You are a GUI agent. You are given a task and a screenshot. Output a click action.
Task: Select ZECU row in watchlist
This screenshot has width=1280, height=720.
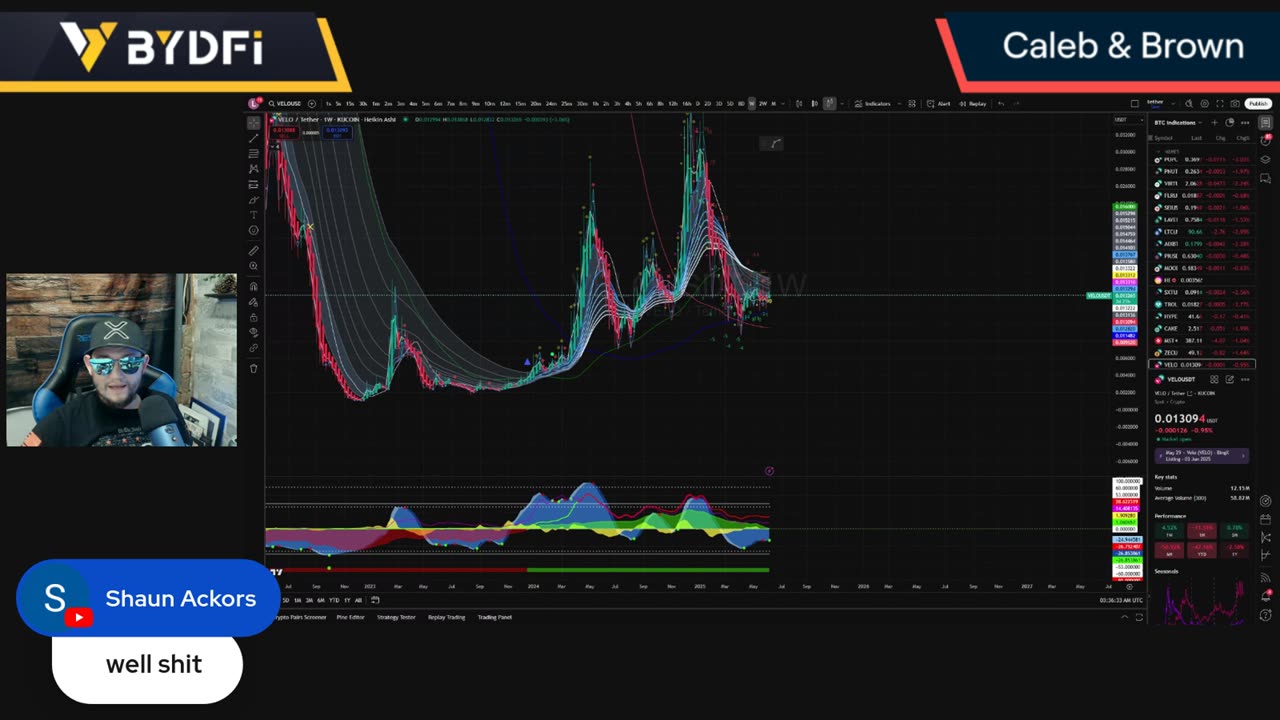(1203, 353)
